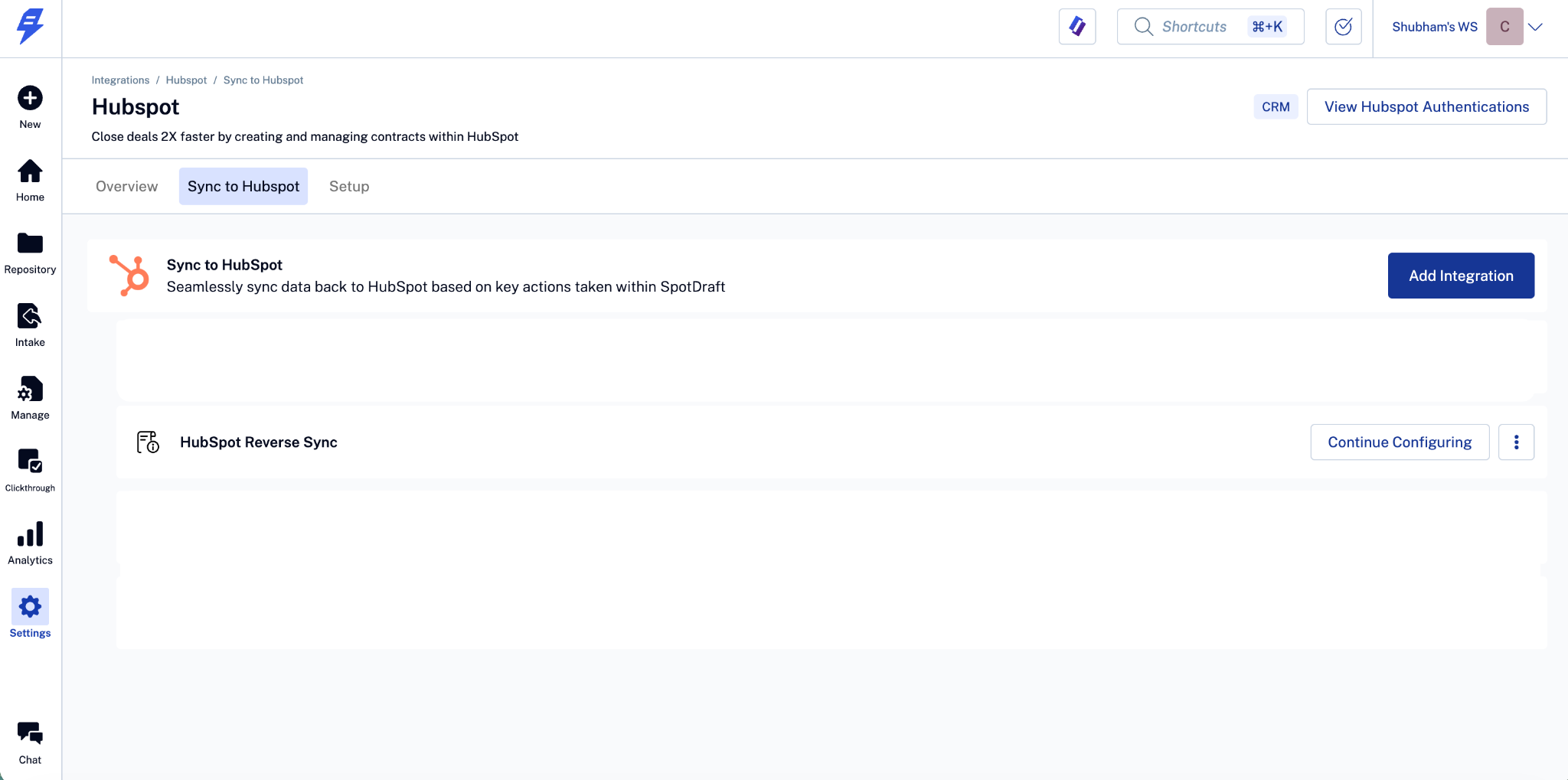Go to Hubspot breadcrumb link
The width and height of the screenshot is (1568, 780).
pos(186,80)
